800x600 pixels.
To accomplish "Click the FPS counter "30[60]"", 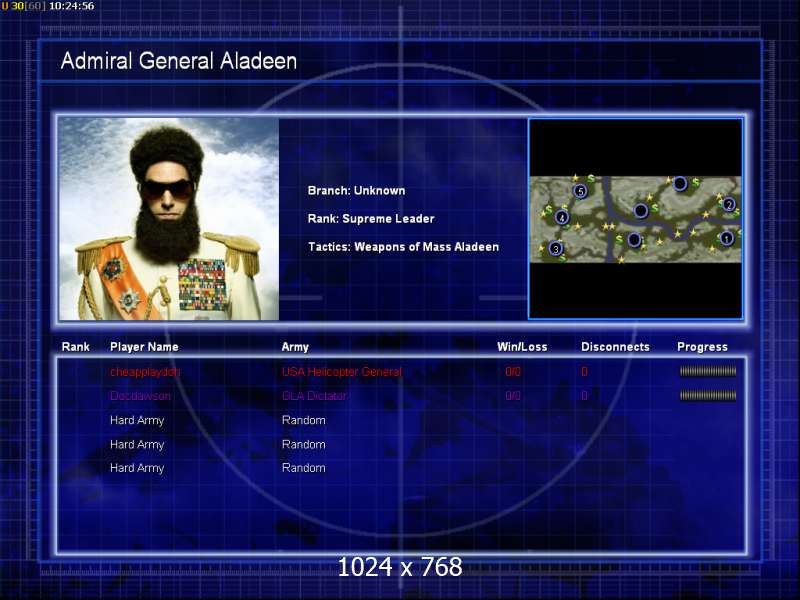I will [x=28, y=6].
